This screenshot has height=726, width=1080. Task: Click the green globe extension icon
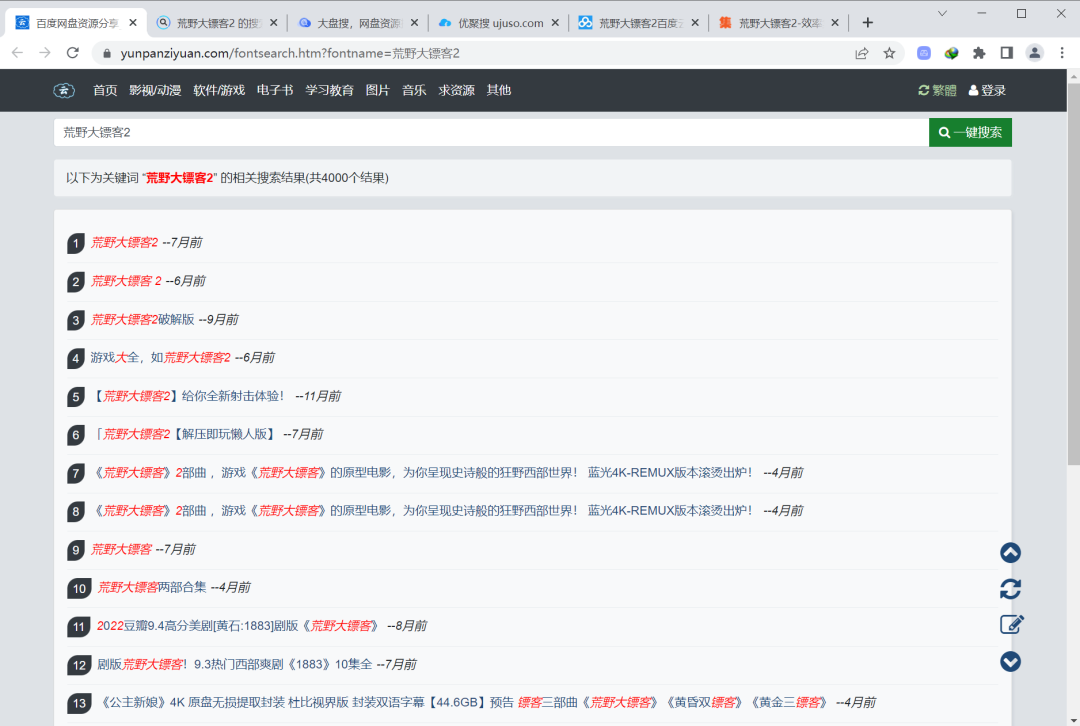[951, 53]
